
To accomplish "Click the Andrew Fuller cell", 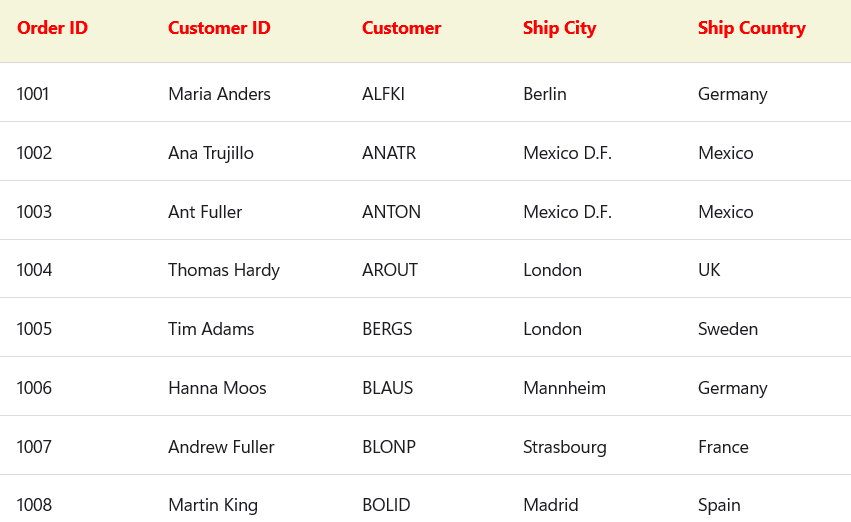I will pos(221,447).
